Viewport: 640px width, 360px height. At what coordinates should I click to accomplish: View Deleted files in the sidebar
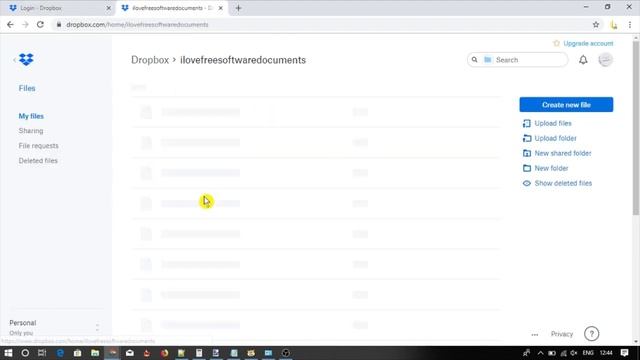click(38, 161)
